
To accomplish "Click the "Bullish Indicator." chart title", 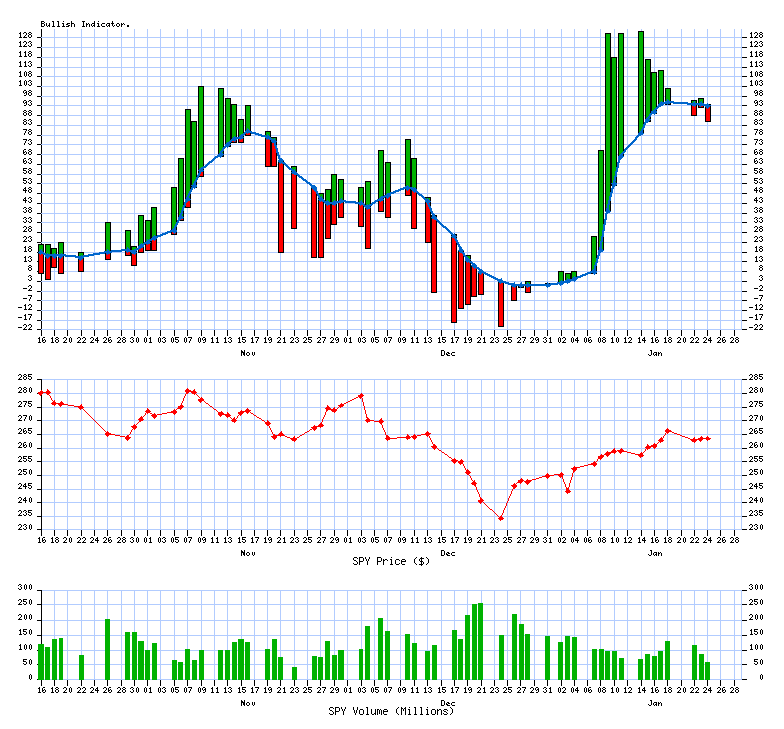I will (x=85, y=24).
